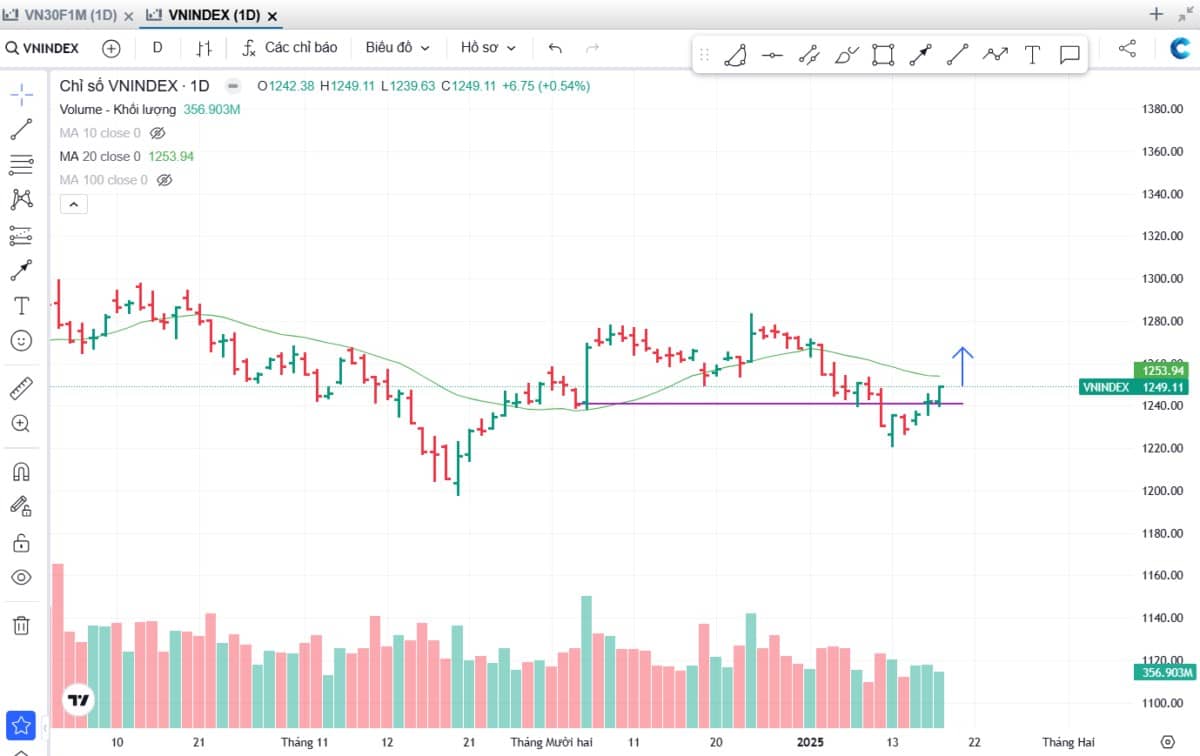Collapse the indicator legend with chevron
This screenshot has height=756, width=1200.
point(74,204)
